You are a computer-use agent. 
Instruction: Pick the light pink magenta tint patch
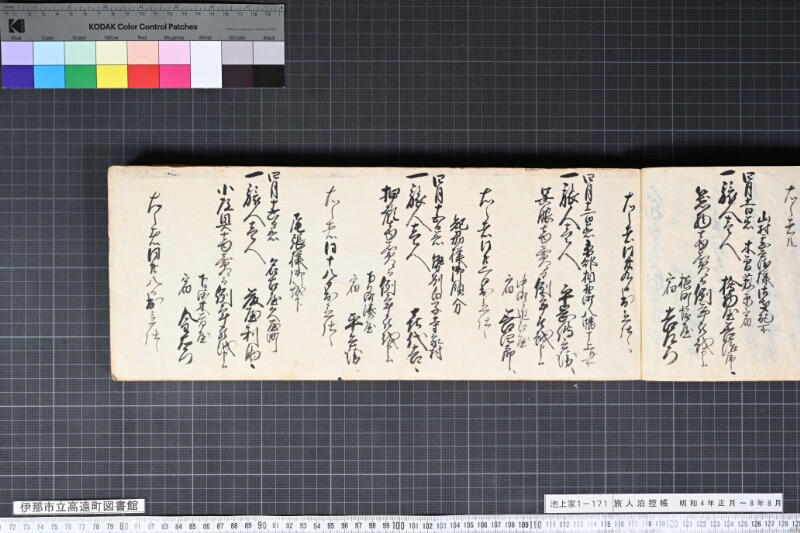point(175,53)
